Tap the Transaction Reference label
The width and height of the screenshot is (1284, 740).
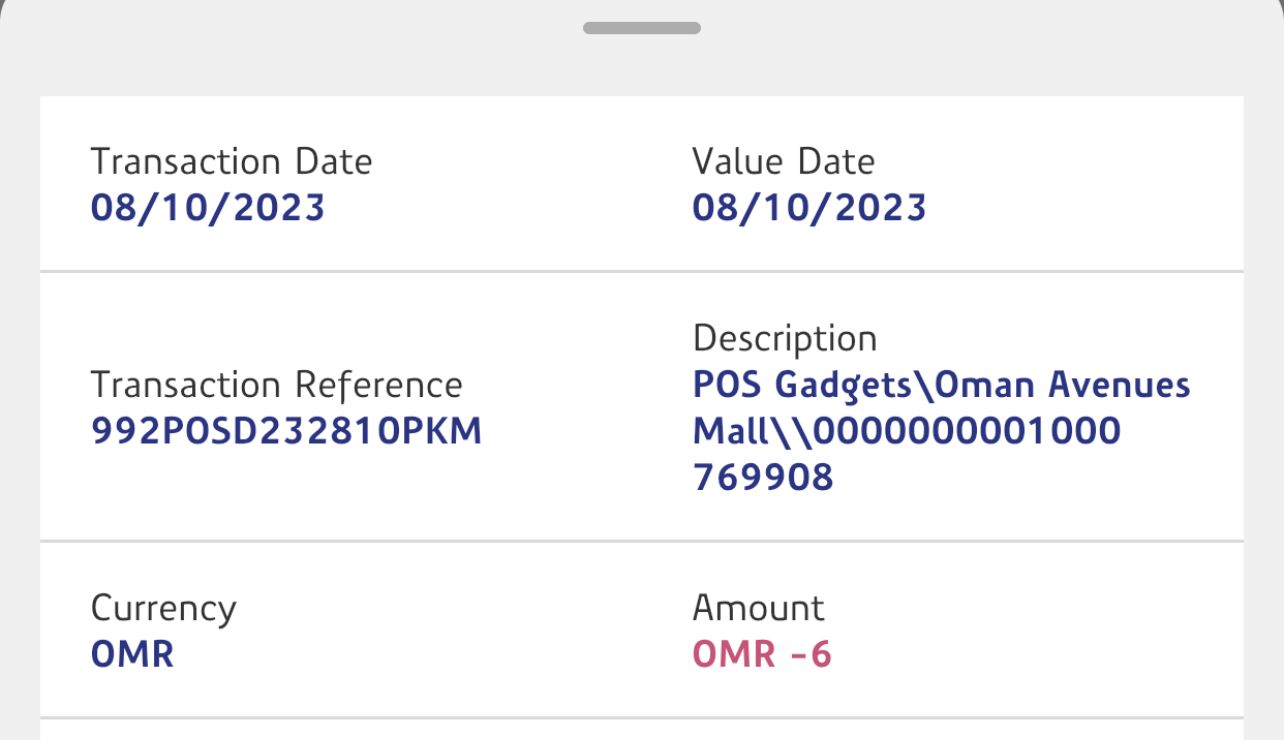276,385
